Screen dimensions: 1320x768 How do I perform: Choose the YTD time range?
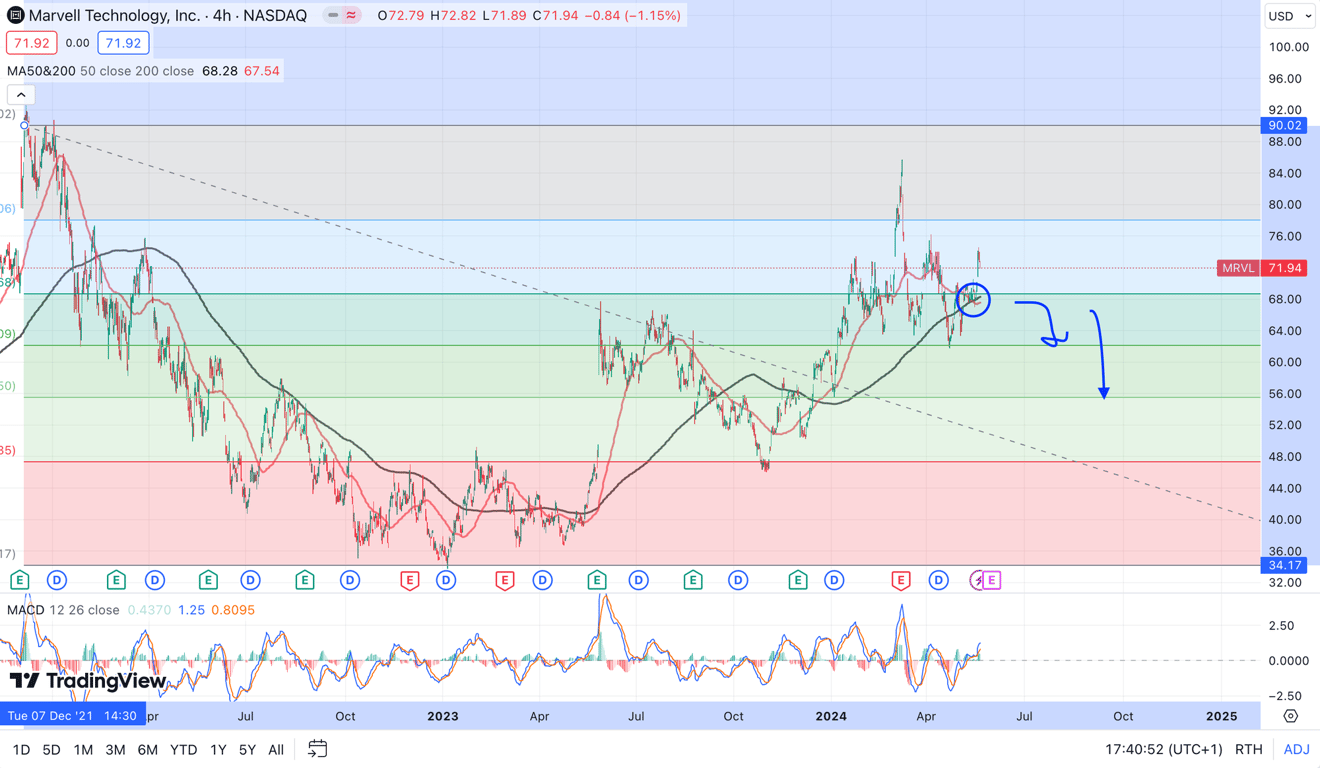183,749
